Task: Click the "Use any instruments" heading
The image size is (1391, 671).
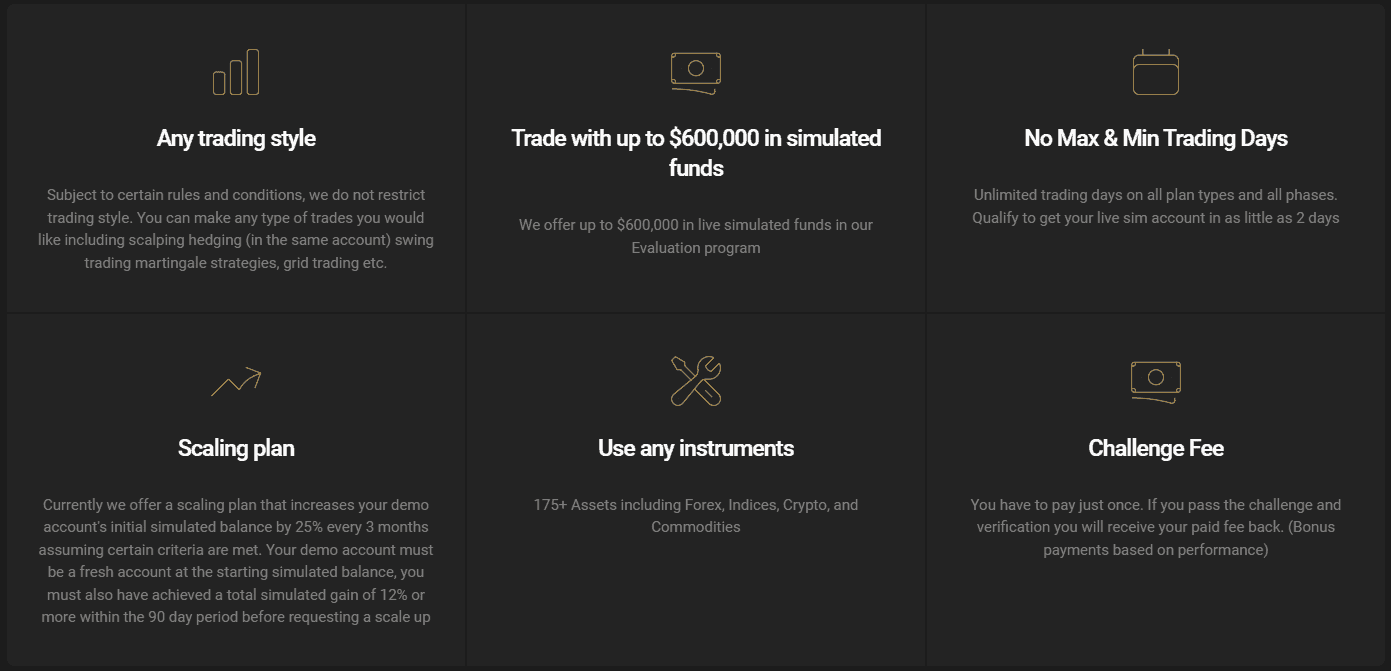Action: [696, 448]
